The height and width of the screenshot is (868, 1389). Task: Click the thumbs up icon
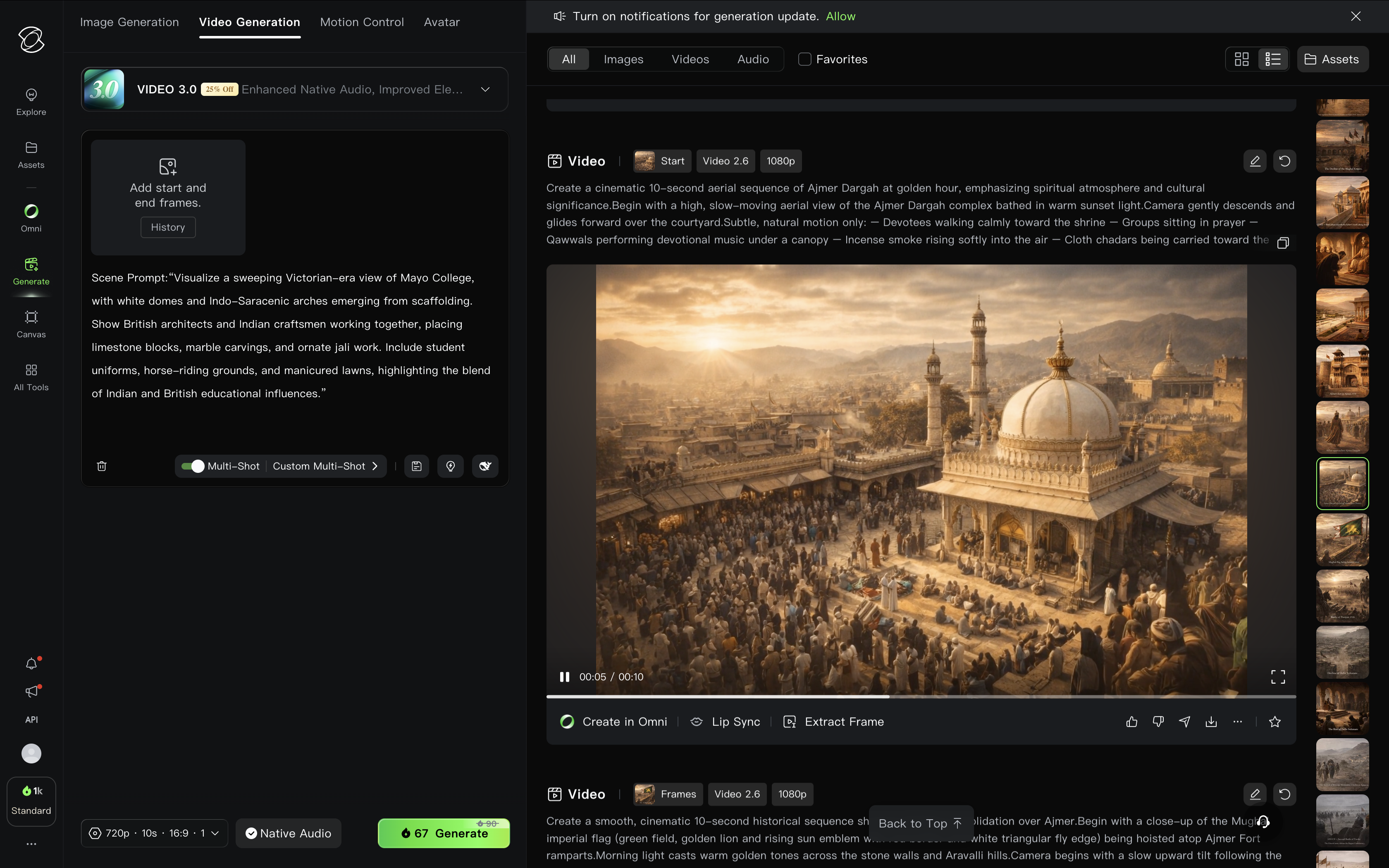coord(1131,722)
